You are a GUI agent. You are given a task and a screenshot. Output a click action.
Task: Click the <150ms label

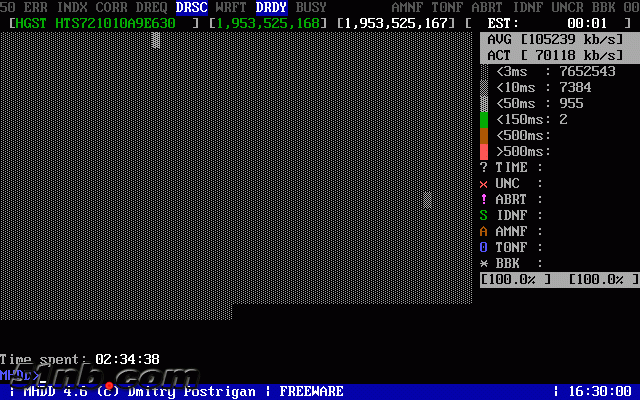pyautogui.click(x=520, y=120)
